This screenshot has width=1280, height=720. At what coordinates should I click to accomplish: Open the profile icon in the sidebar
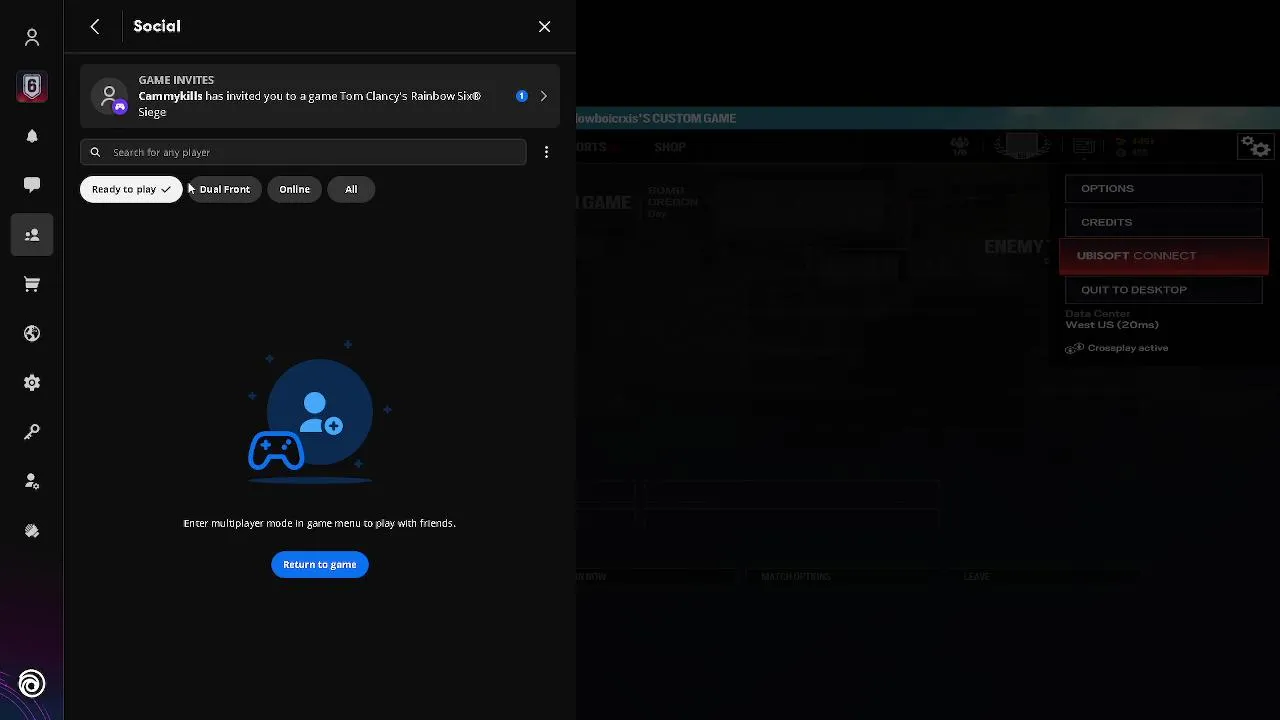click(32, 38)
